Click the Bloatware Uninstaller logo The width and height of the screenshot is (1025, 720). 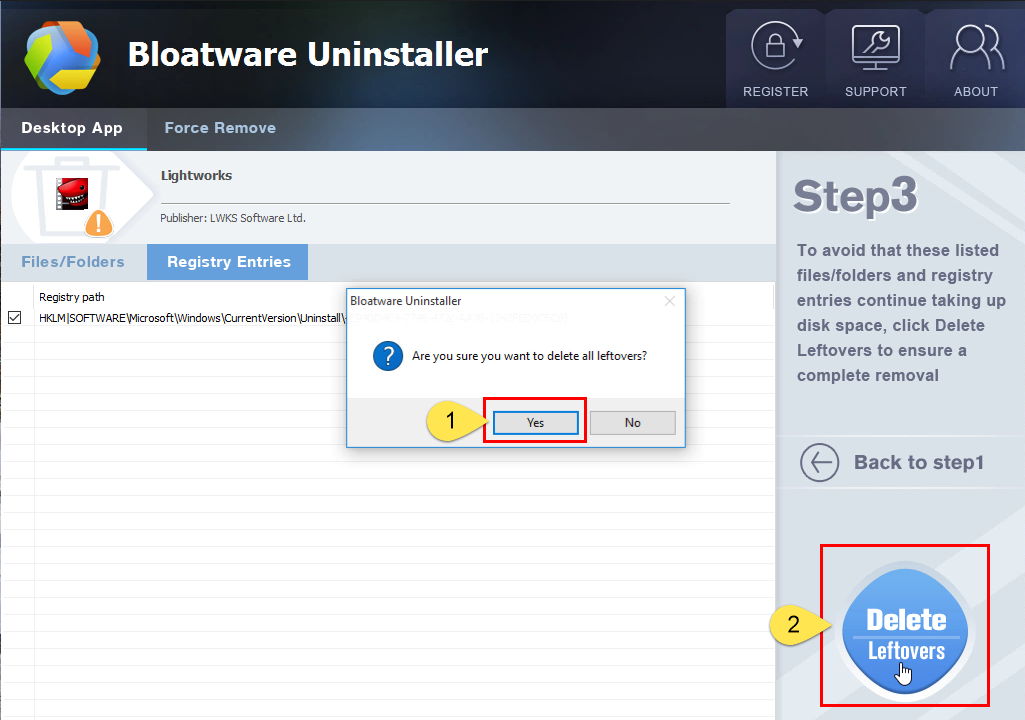click(62, 58)
